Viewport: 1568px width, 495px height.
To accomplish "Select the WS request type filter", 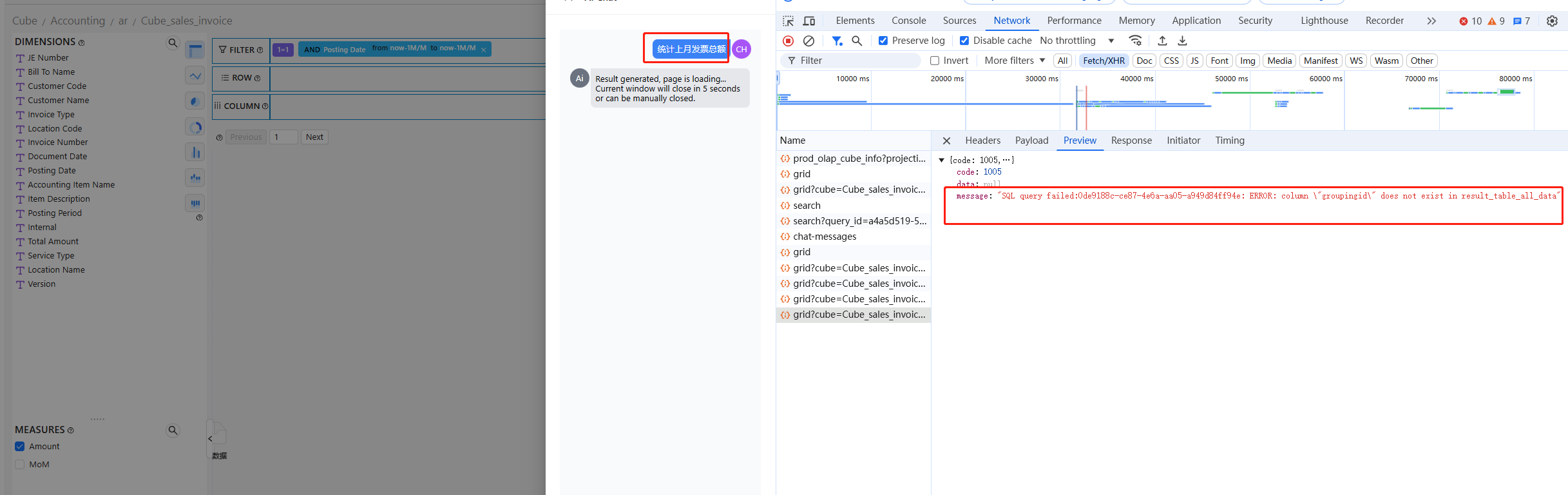I will coord(1356,61).
